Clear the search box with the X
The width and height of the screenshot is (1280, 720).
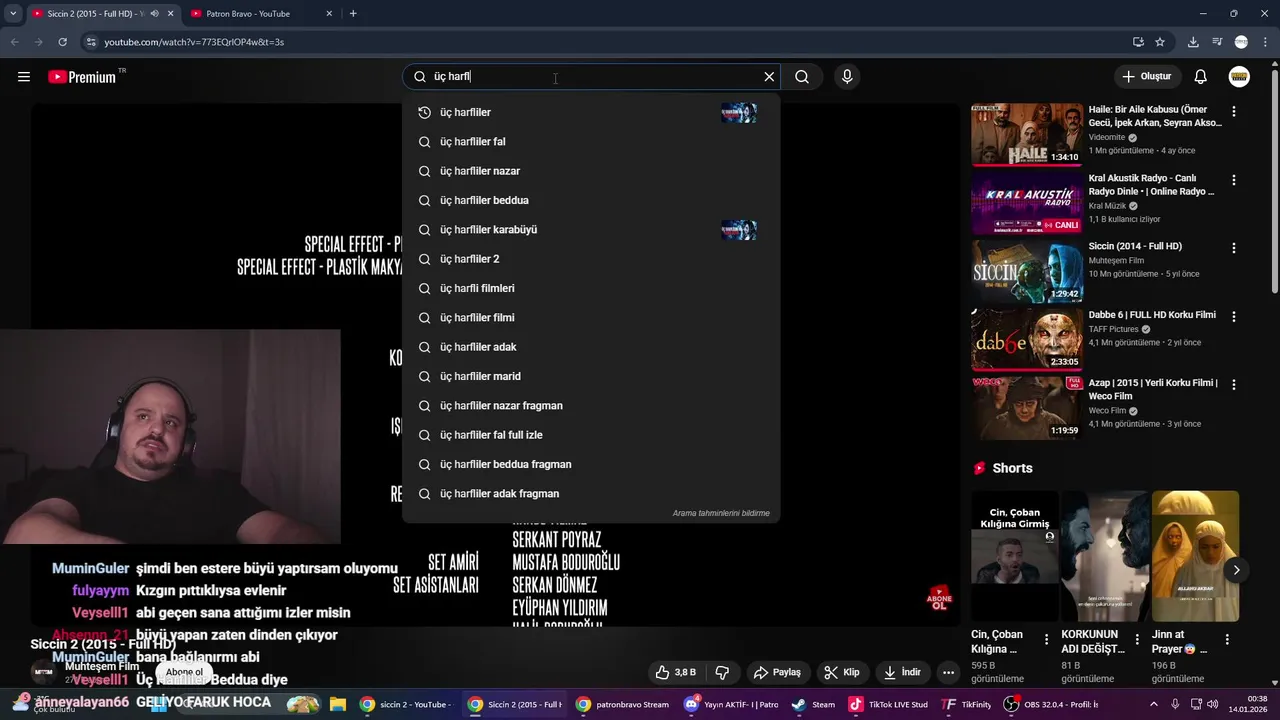coord(769,77)
